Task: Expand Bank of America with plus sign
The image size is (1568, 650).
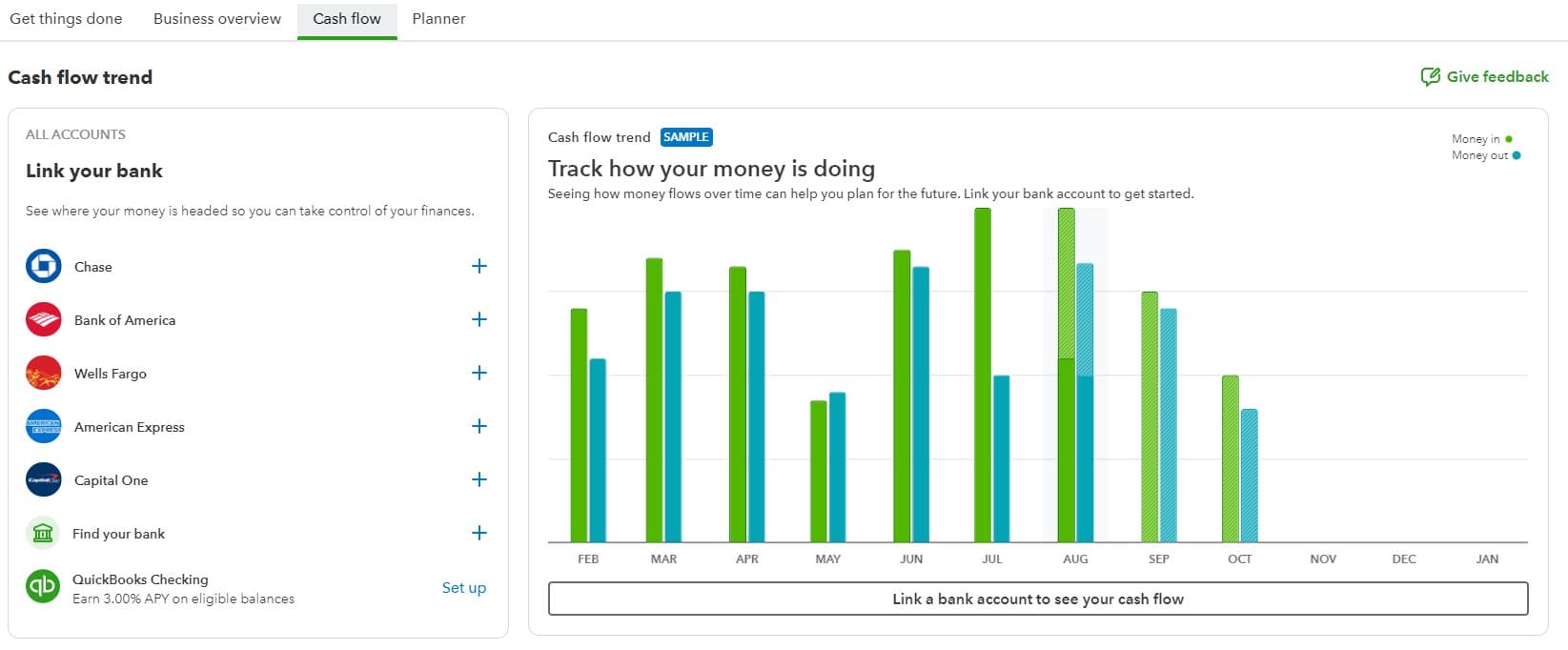Action: pos(479,320)
